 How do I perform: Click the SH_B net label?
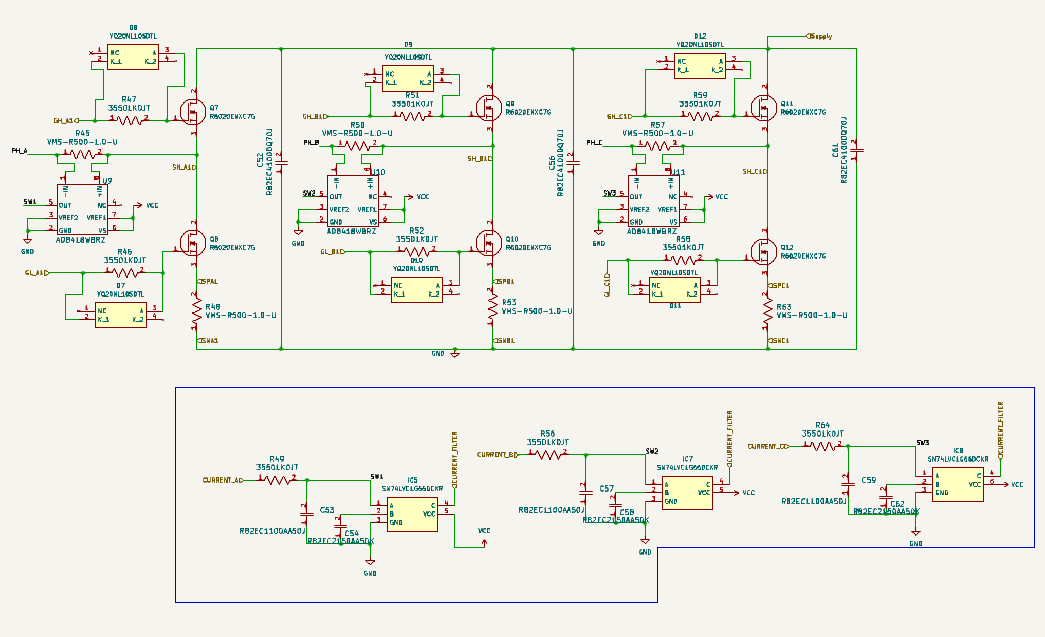tap(480, 159)
